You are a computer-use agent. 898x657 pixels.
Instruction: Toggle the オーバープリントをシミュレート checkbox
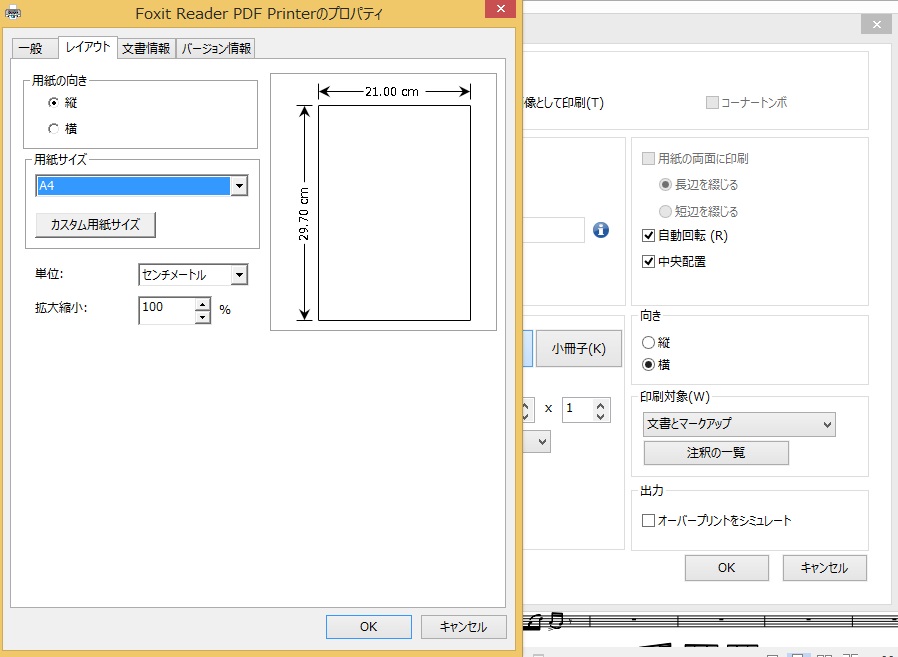[x=648, y=520]
